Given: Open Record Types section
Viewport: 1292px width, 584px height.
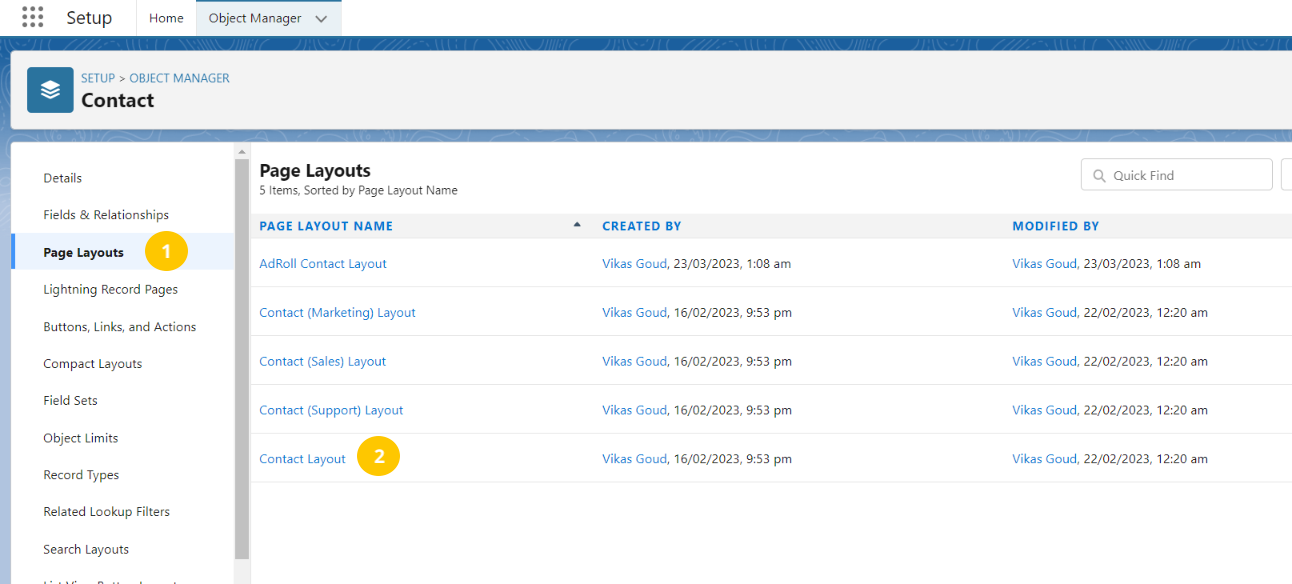Looking at the screenshot, I should (x=81, y=475).
